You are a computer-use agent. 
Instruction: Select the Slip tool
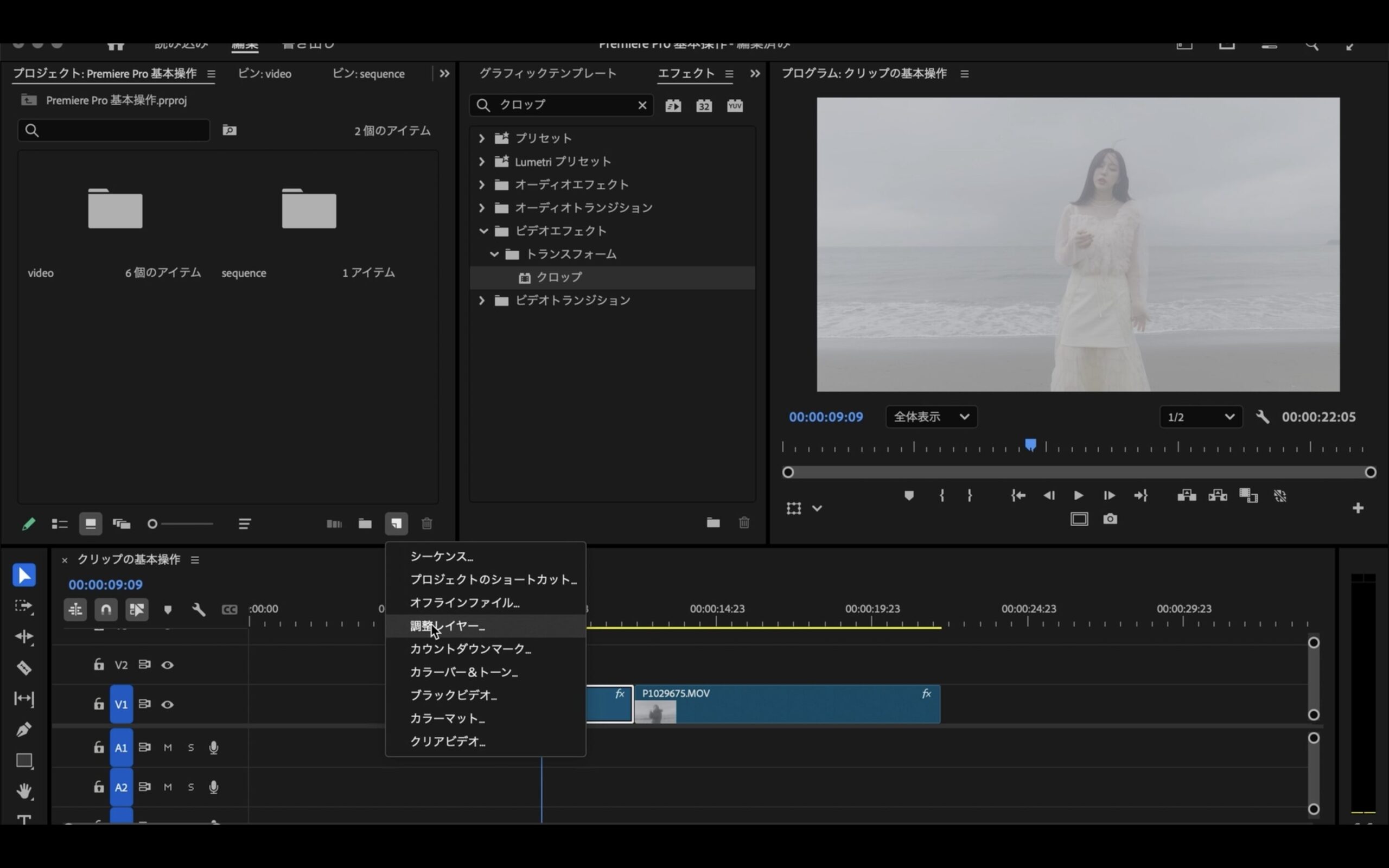click(24, 699)
